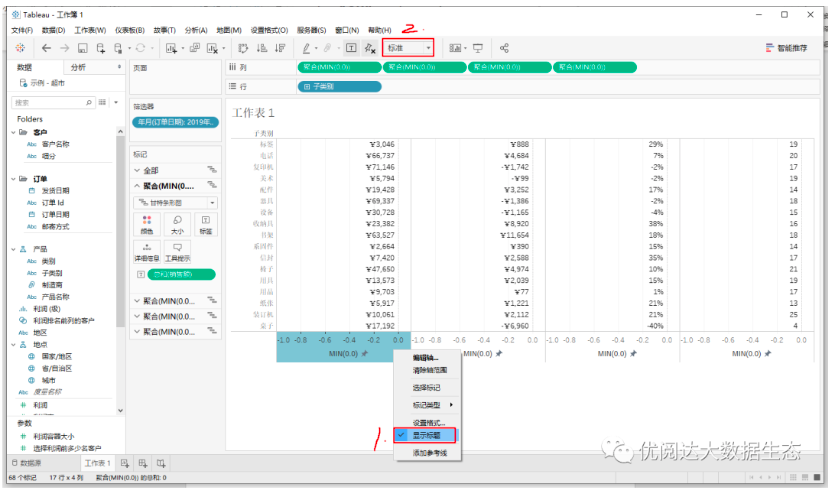Click the sort ascending toolbar icon
This screenshot has width=829, height=493.
click(262, 48)
